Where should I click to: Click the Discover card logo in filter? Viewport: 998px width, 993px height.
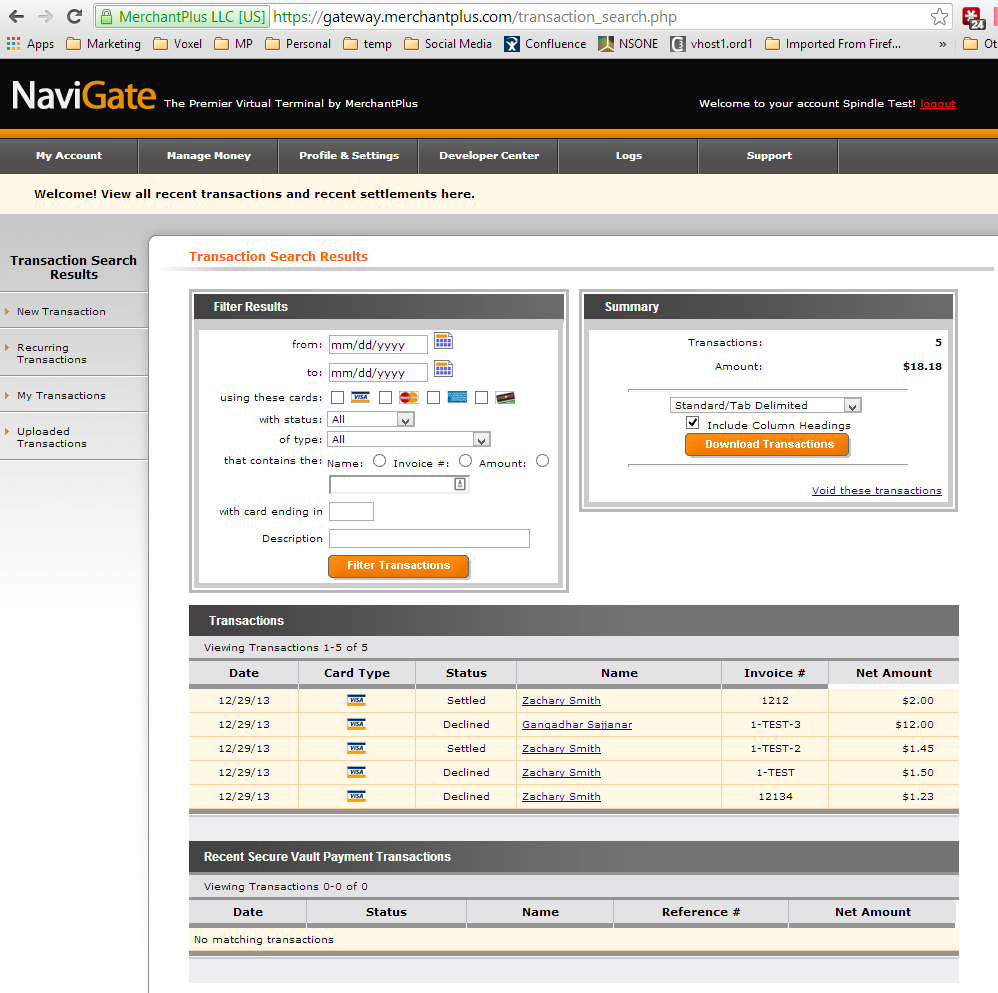point(505,398)
